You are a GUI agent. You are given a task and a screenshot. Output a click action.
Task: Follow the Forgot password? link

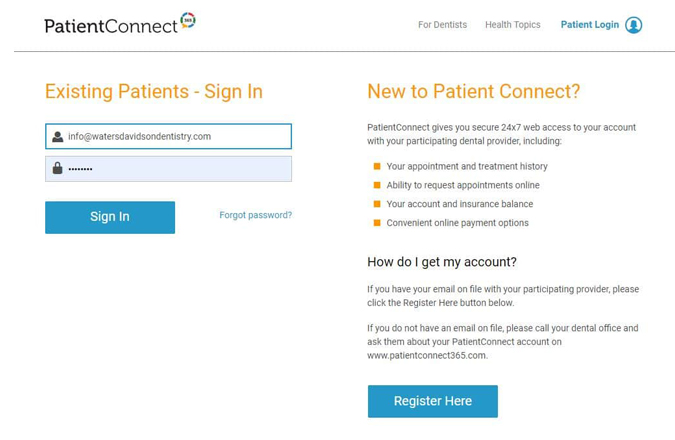255,215
